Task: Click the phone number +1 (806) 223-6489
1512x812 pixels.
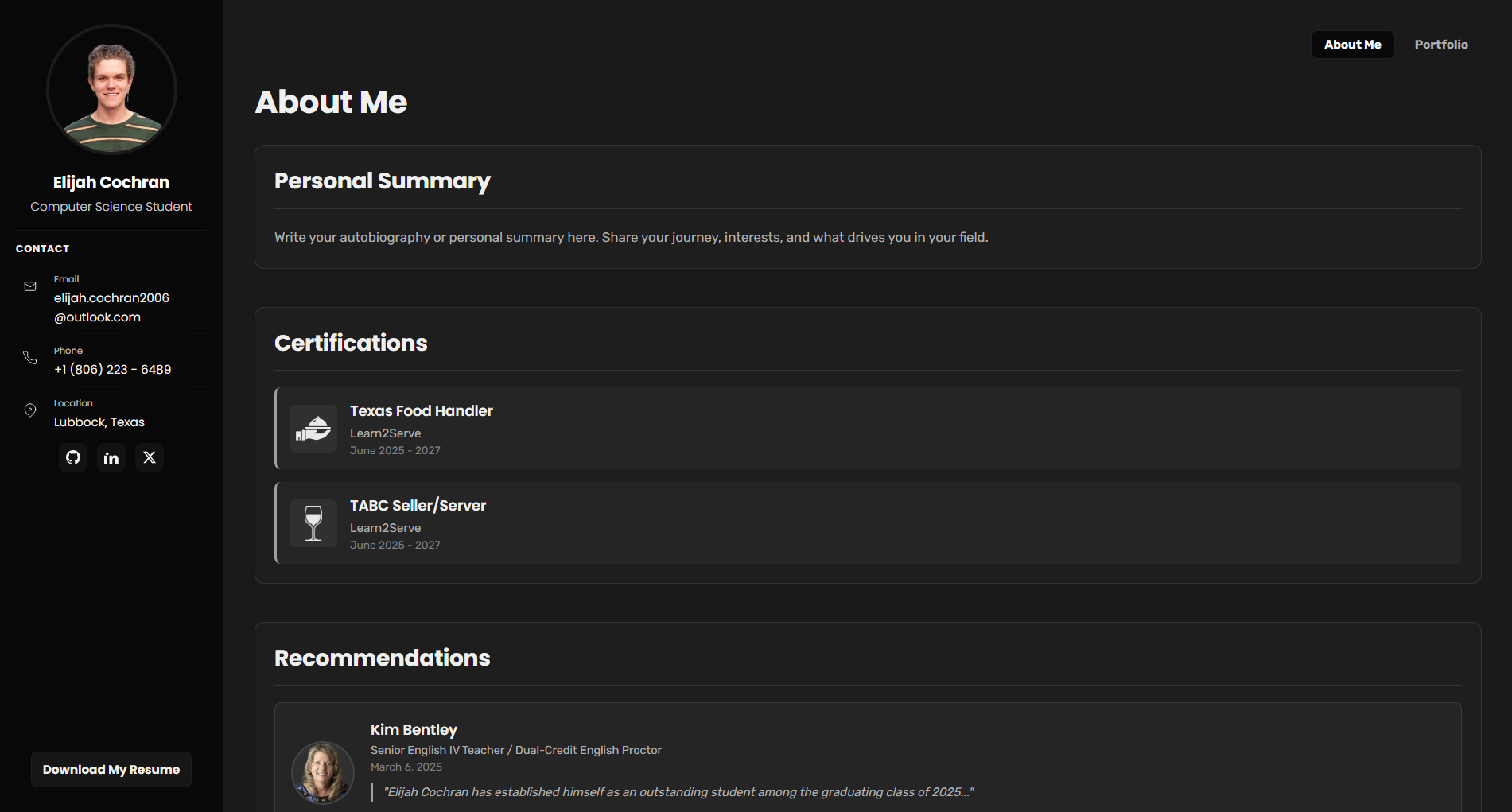Action: (x=112, y=369)
